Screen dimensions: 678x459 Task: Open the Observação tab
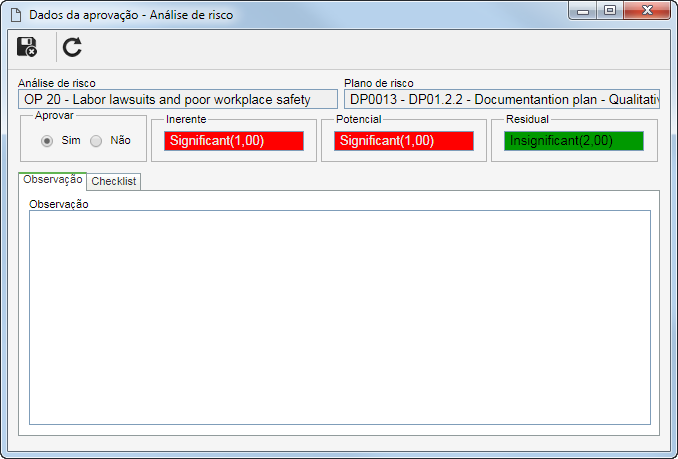53,179
